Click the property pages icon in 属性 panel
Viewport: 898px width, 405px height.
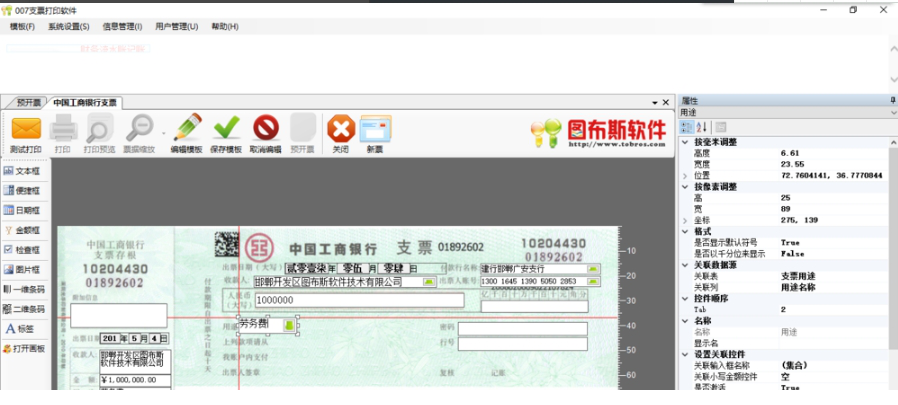click(720, 127)
